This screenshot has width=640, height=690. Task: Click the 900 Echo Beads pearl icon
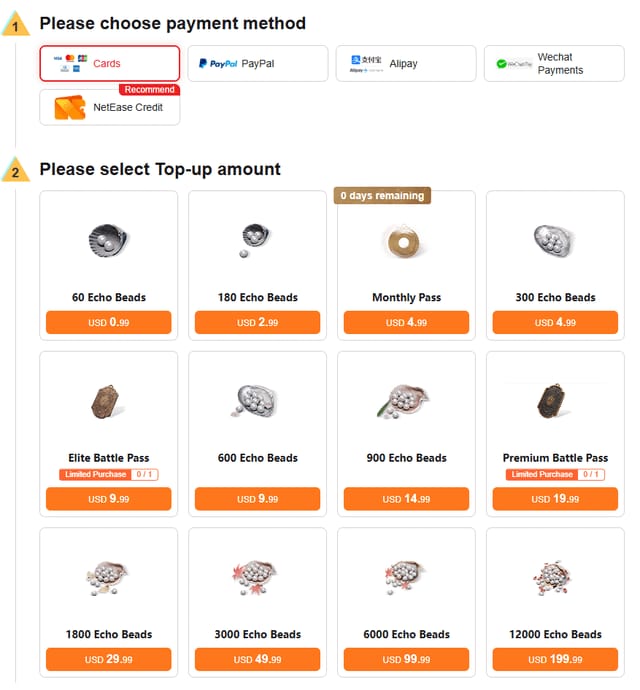tap(406, 400)
